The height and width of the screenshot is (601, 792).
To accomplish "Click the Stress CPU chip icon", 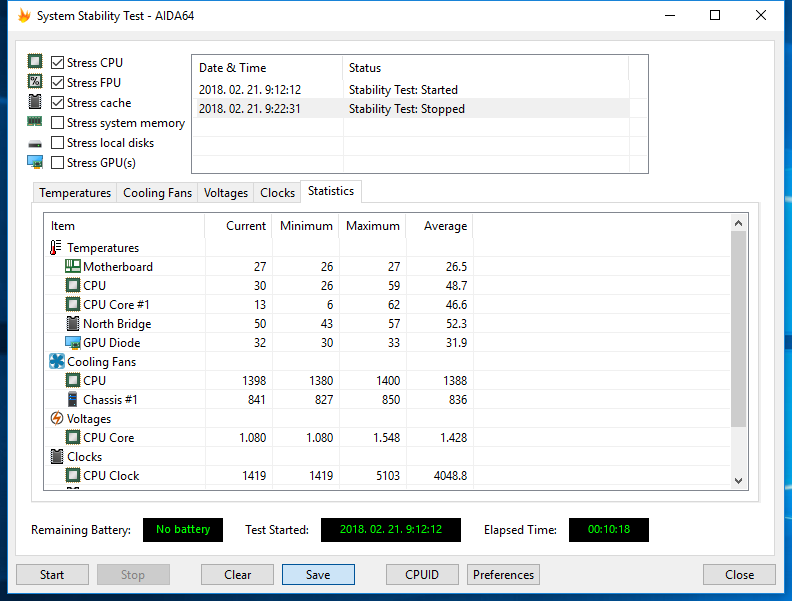I will click(x=35, y=62).
